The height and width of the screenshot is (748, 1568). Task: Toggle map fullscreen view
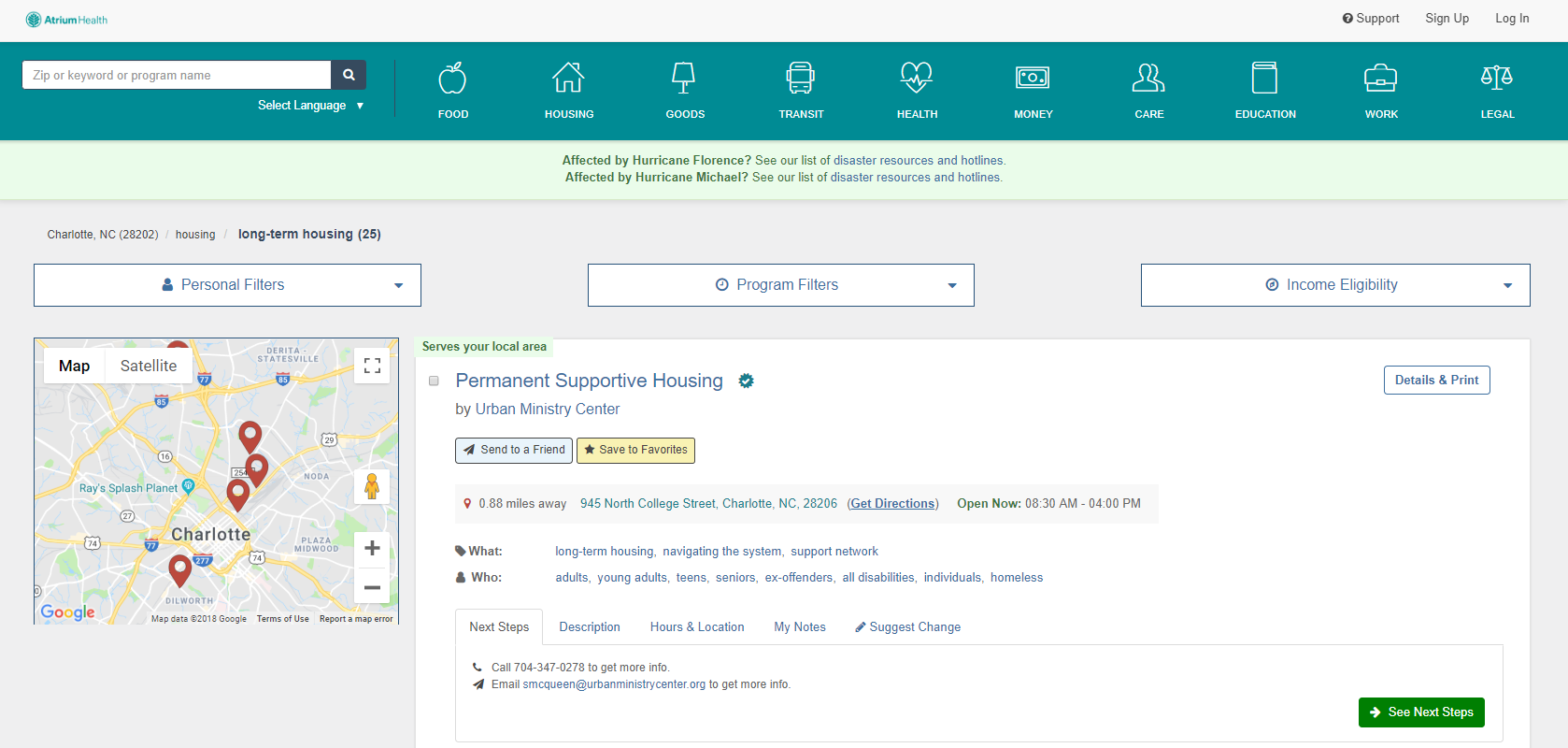[x=372, y=366]
